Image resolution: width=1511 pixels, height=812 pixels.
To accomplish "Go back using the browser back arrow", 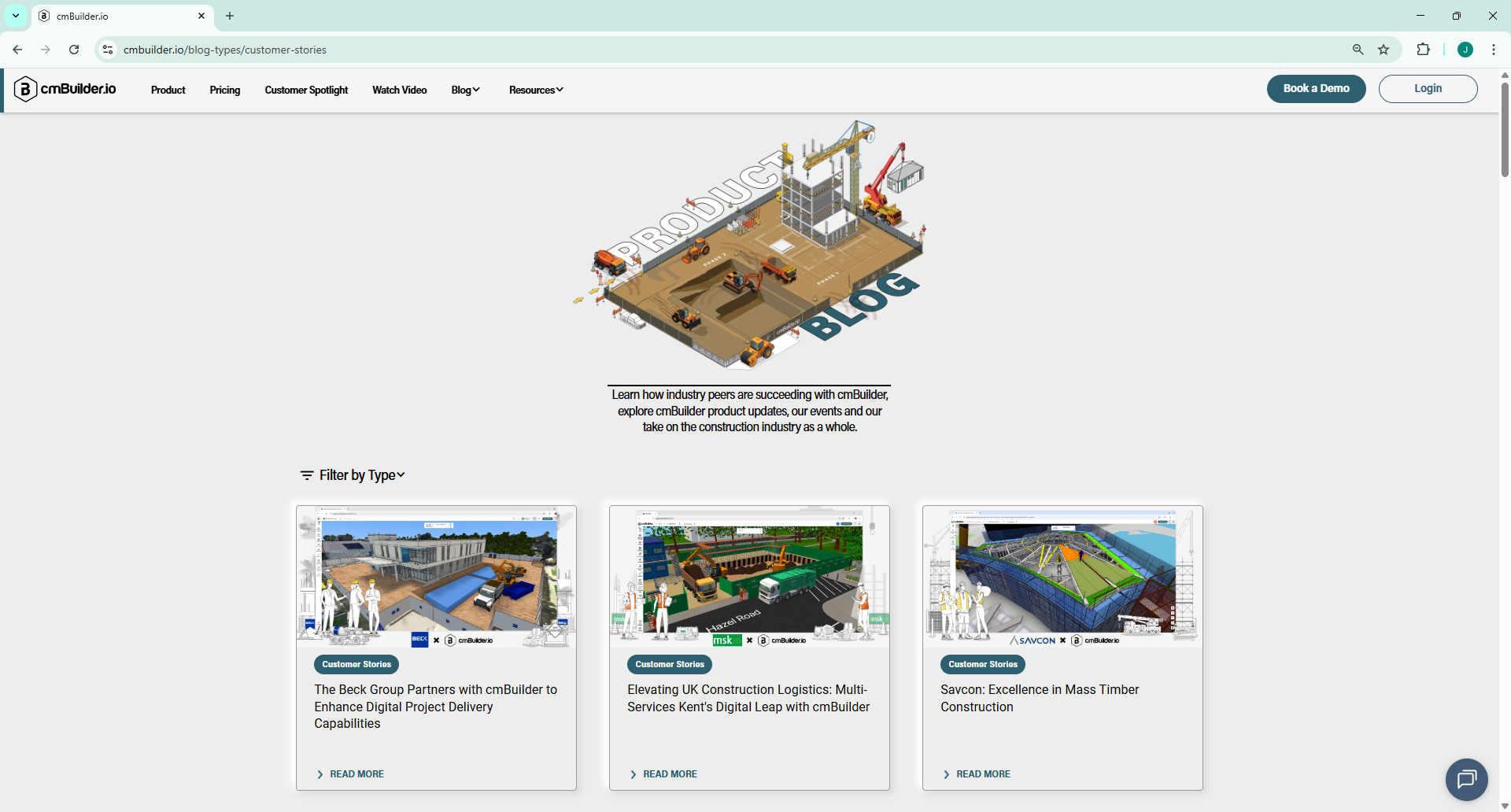I will click(17, 50).
